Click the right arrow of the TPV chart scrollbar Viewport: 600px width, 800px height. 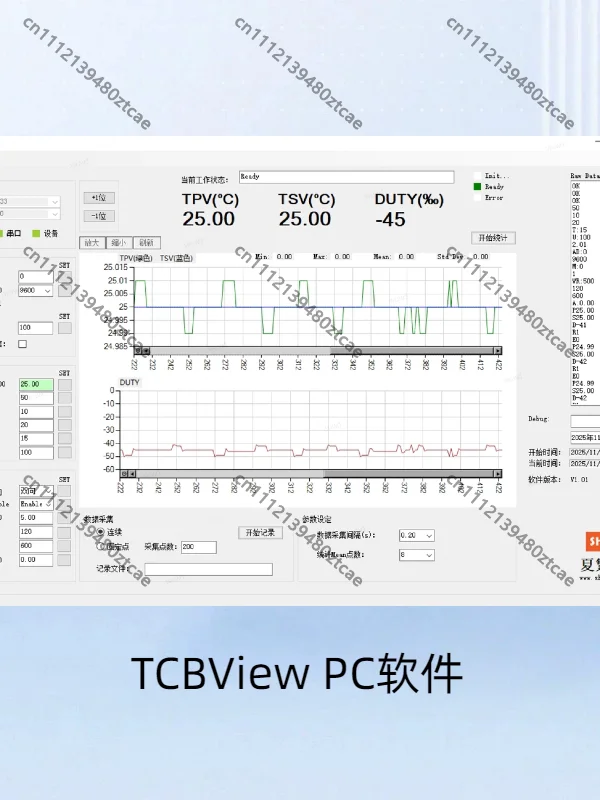(497, 351)
